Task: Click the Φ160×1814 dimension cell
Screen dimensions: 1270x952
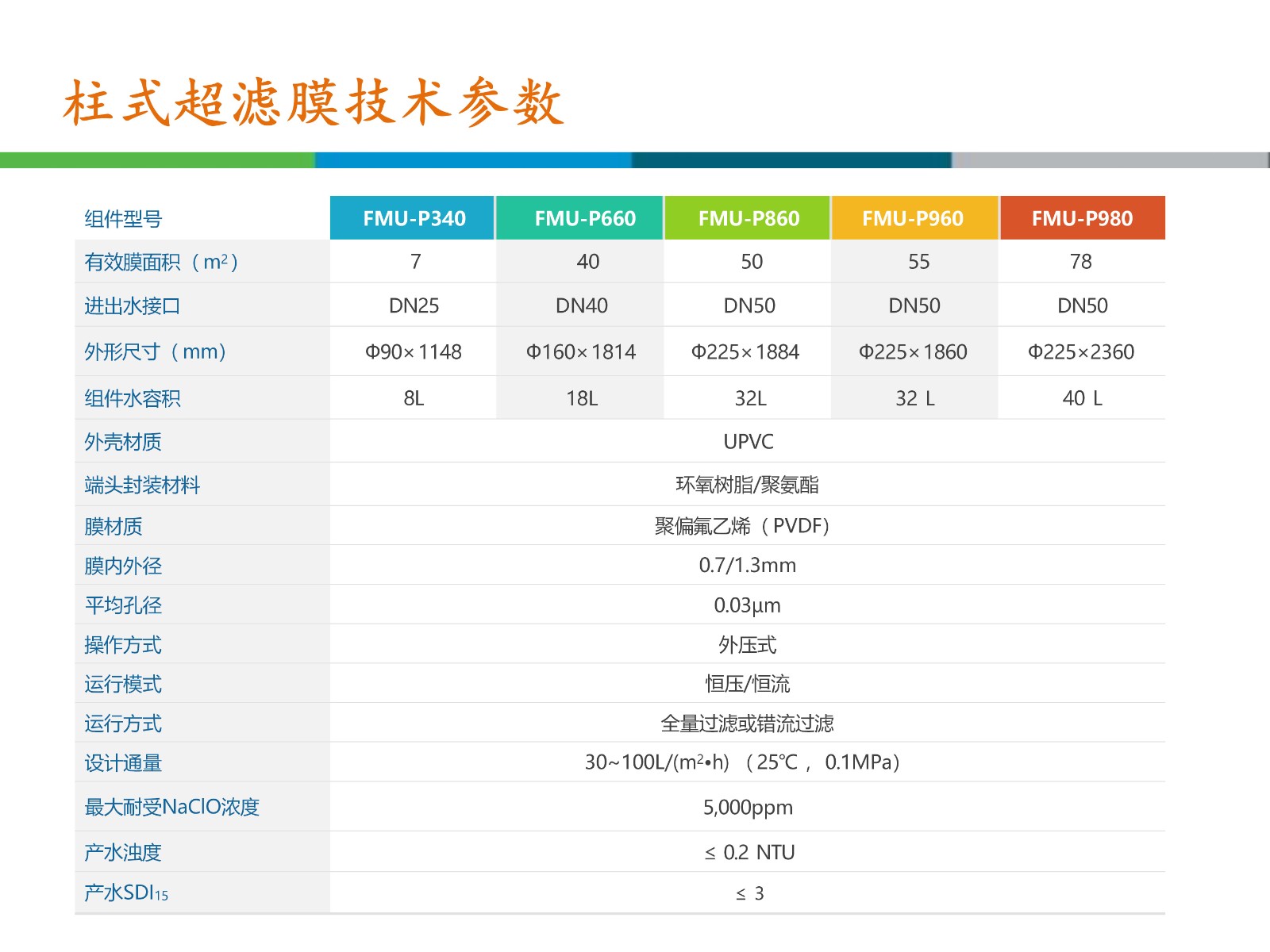Action: (x=581, y=351)
